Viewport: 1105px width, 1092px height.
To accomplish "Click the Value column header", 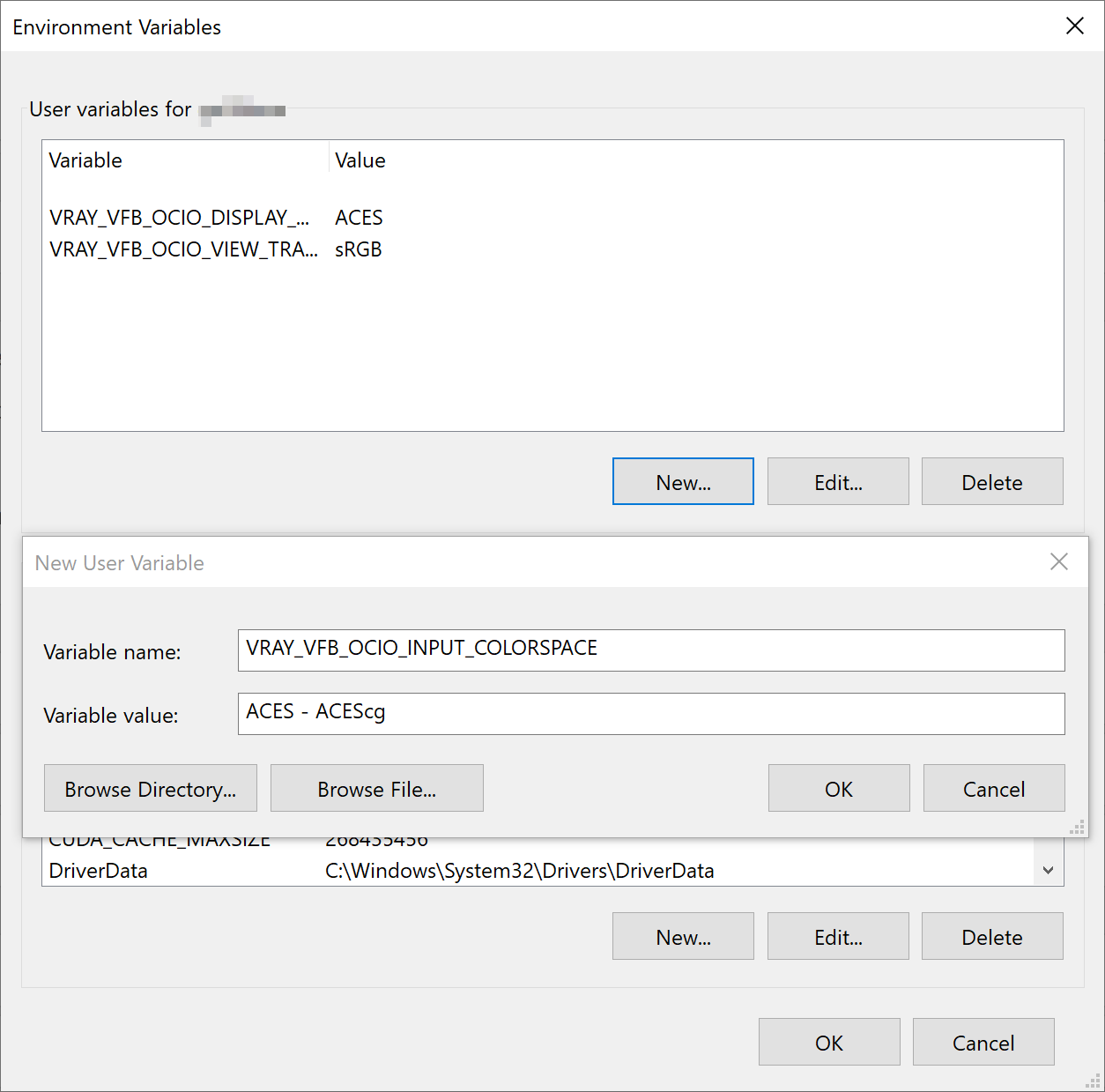I will 360,160.
